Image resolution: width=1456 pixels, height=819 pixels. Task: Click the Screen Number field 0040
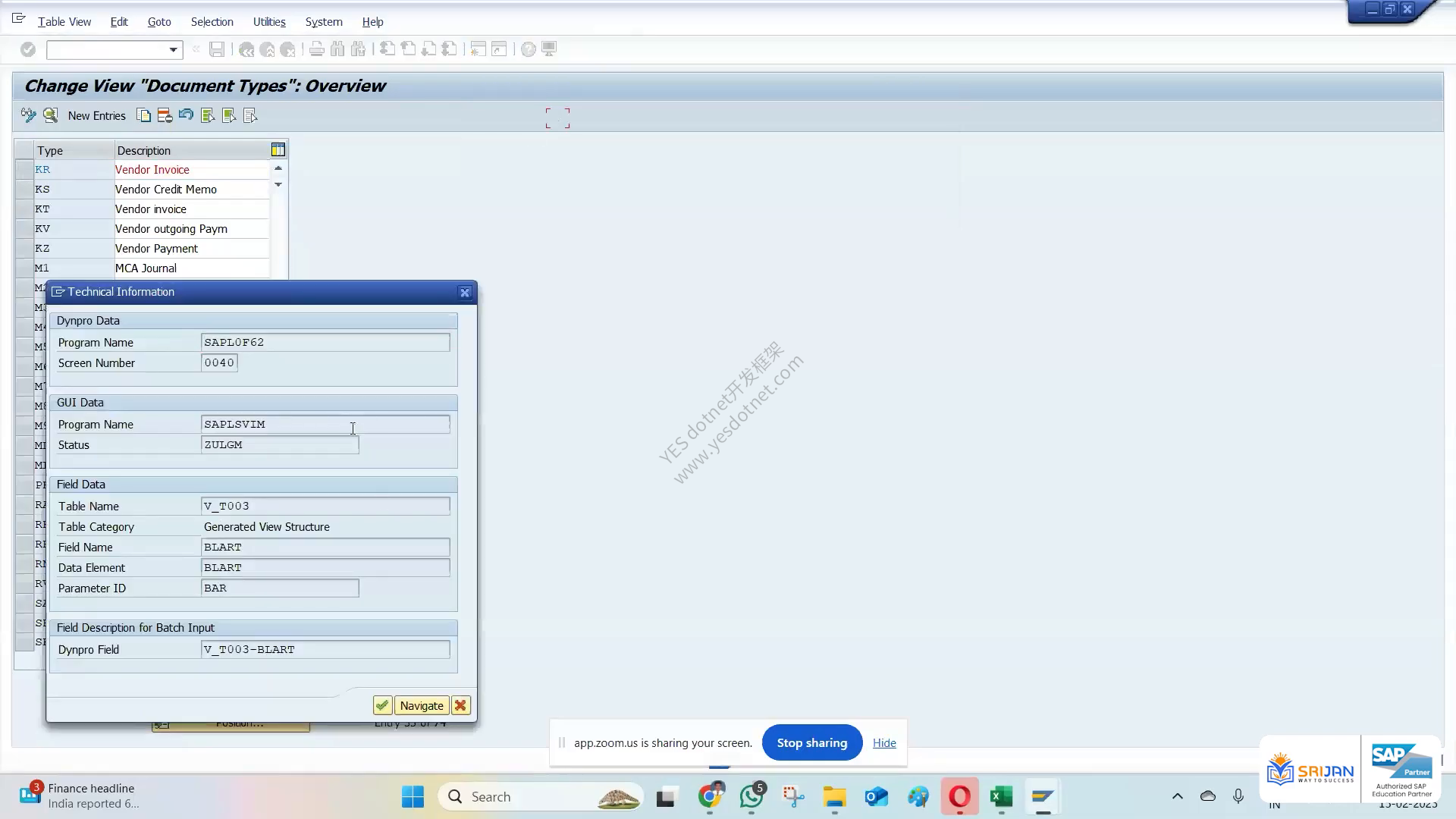point(219,363)
